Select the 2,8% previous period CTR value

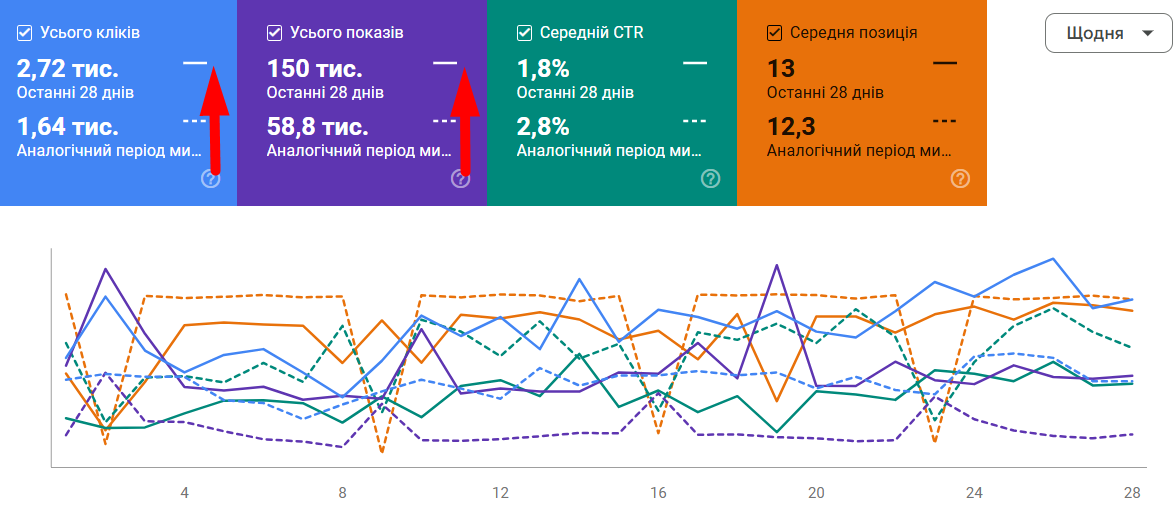(543, 127)
